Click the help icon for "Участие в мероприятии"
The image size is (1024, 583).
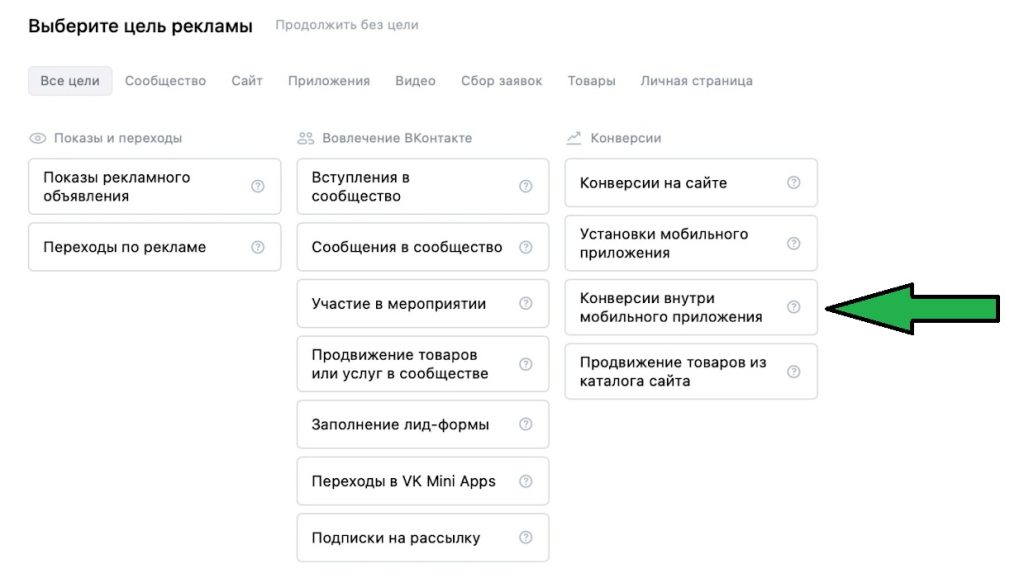[525, 303]
